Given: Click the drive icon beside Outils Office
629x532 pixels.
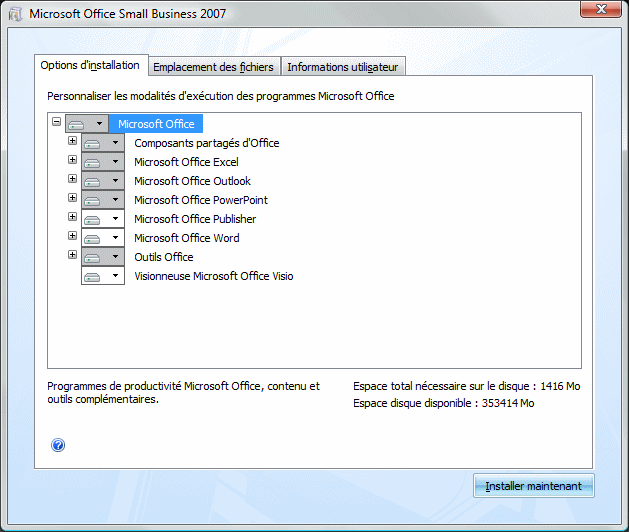Looking at the screenshot, I should [x=93, y=257].
